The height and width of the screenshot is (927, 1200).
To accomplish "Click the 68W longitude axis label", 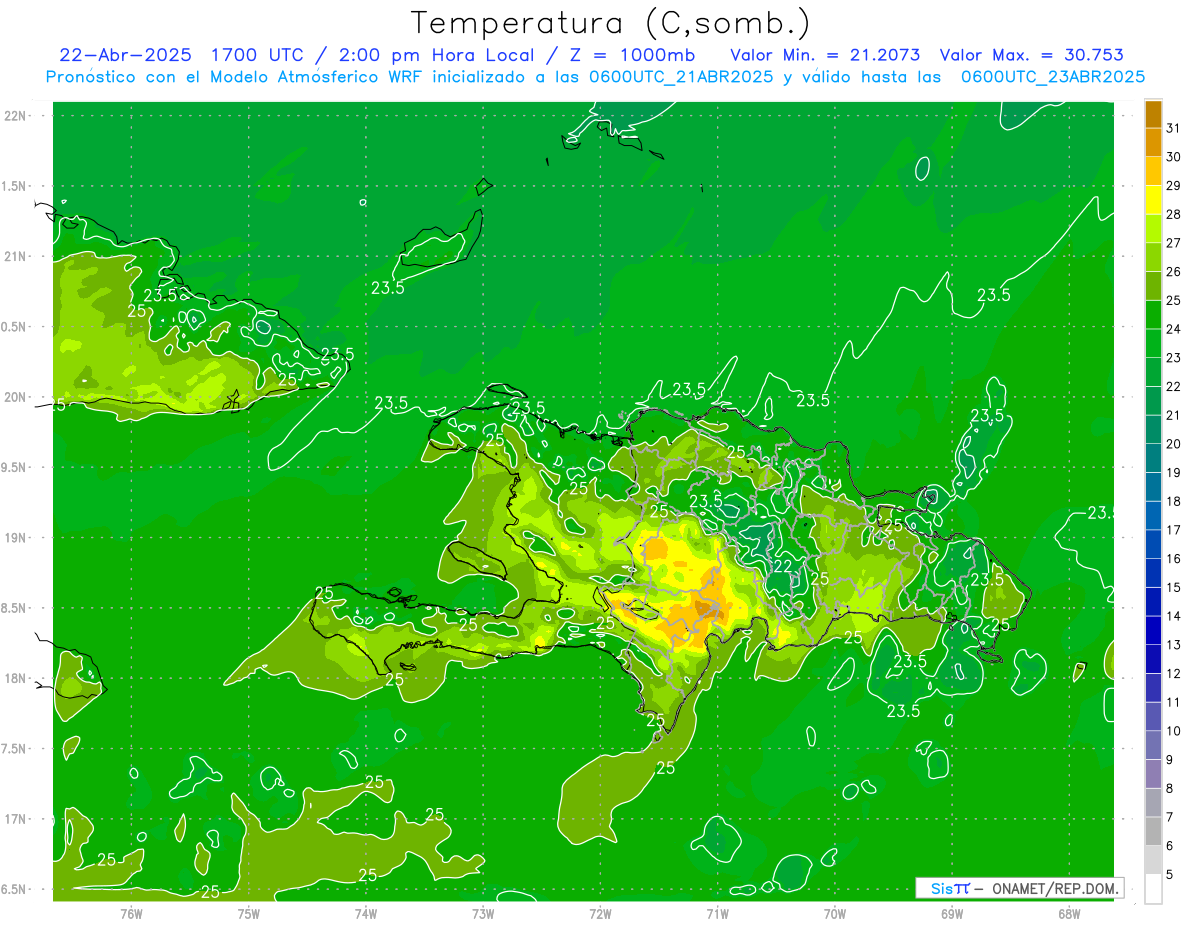I will tap(1069, 914).
